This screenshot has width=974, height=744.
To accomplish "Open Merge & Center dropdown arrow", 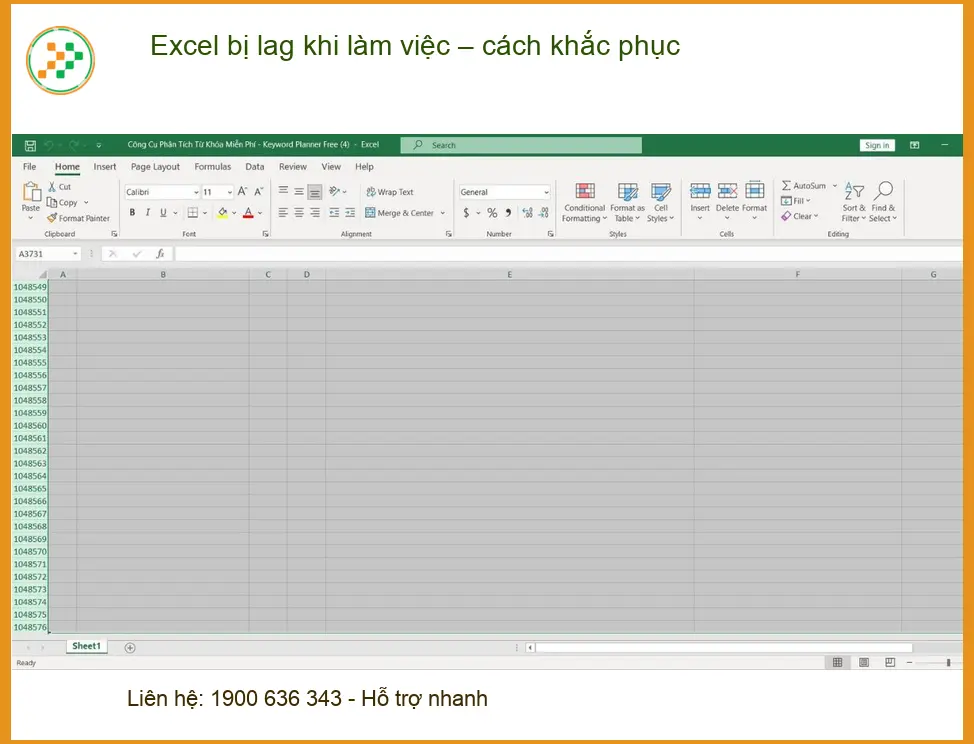I will pyautogui.click(x=443, y=213).
